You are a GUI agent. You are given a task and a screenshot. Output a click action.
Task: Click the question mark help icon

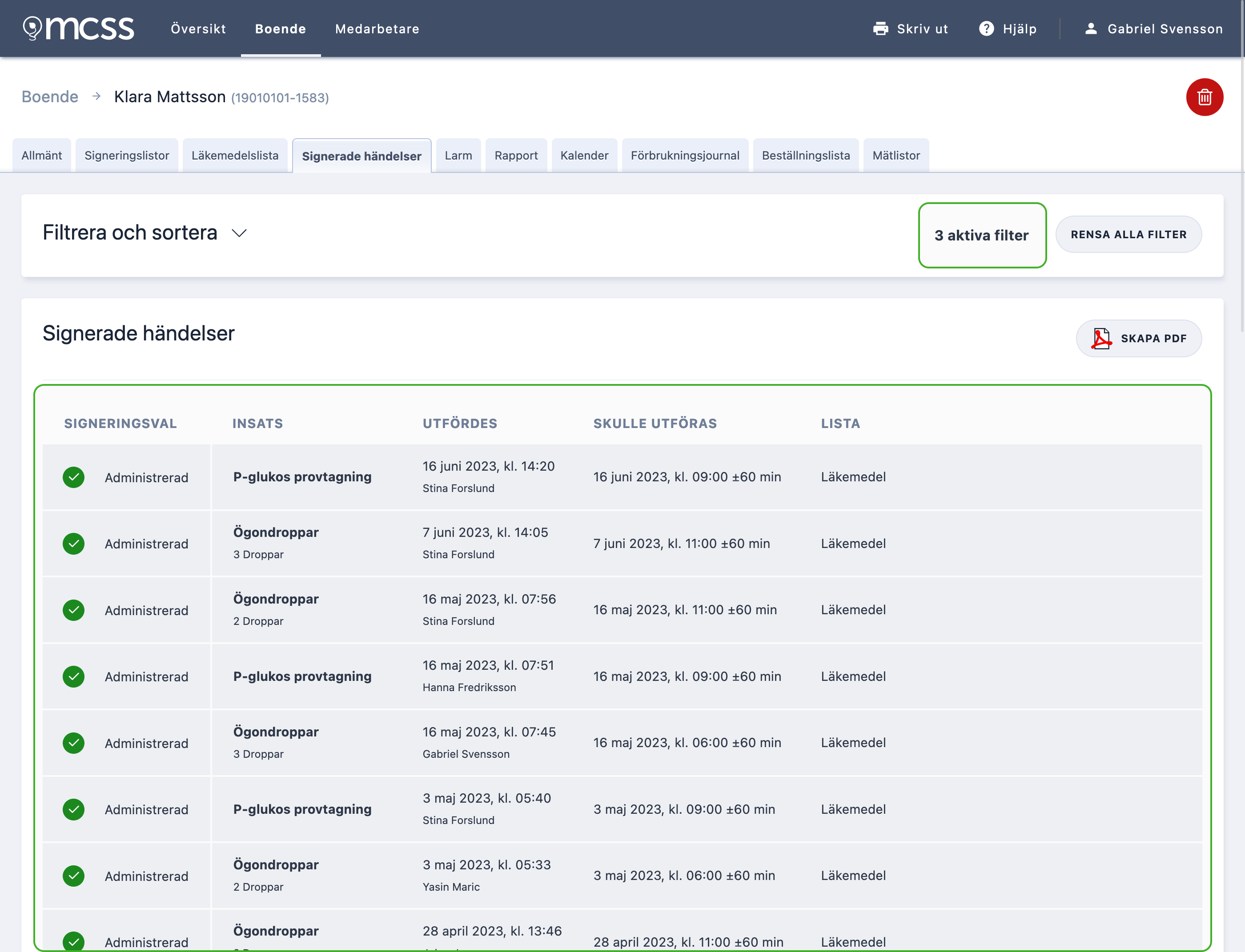tap(987, 29)
